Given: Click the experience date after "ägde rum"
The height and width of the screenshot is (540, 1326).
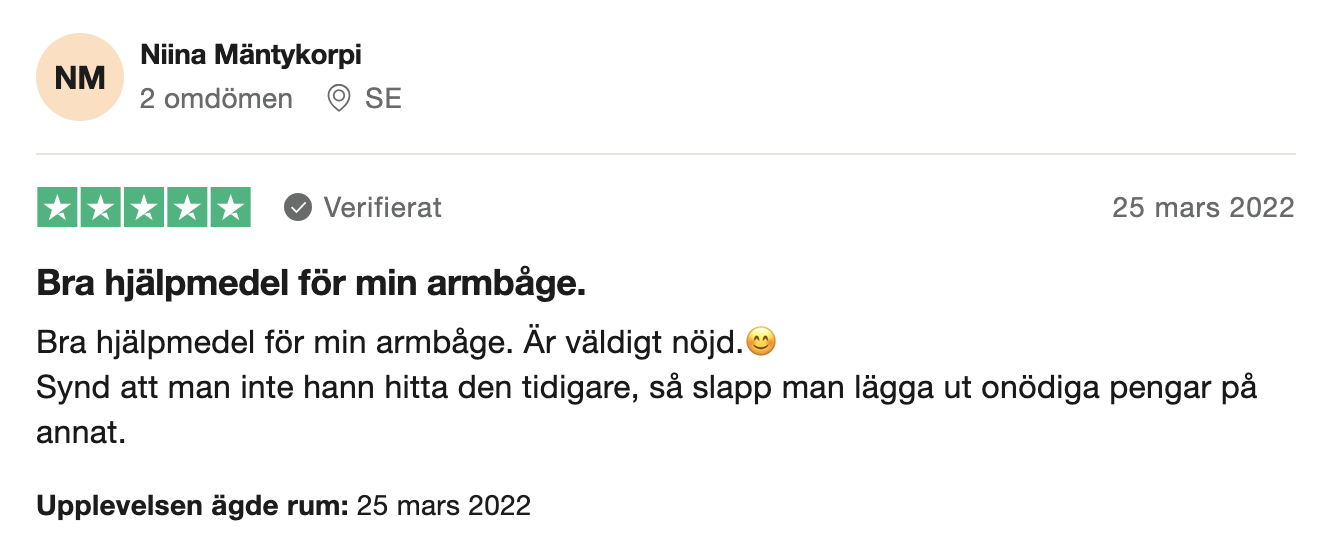Looking at the screenshot, I should tap(443, 506).
